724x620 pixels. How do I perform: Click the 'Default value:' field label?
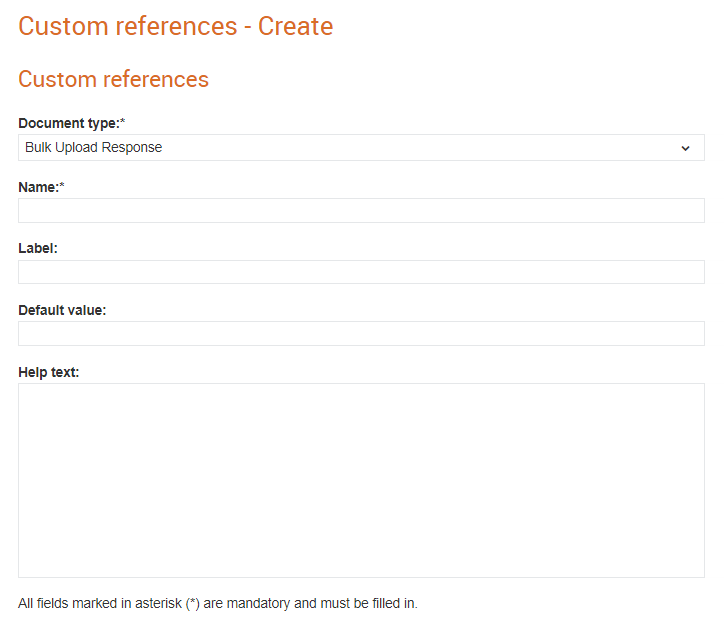coord(62,310)
